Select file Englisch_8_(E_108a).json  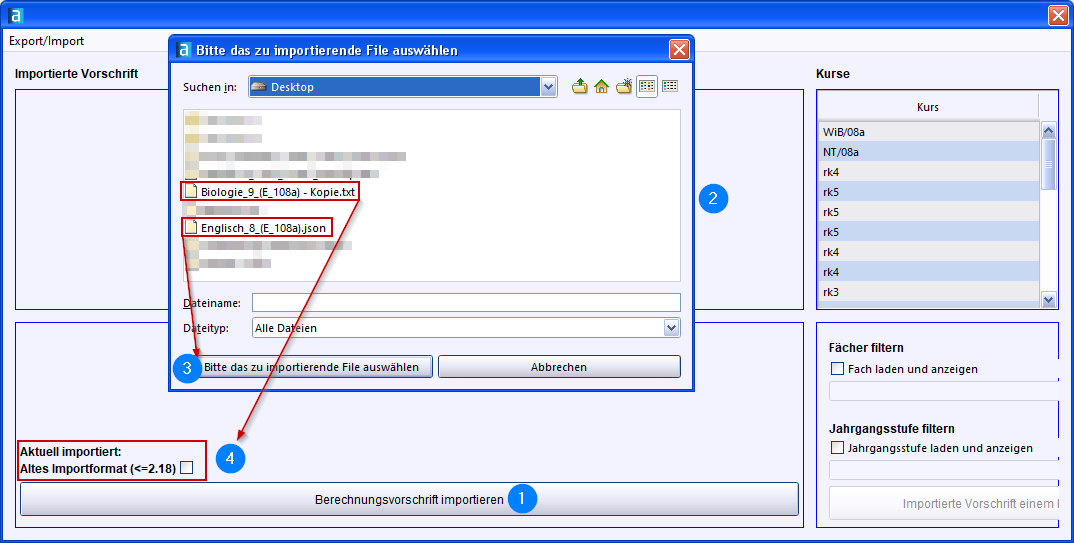click(263, 228)
